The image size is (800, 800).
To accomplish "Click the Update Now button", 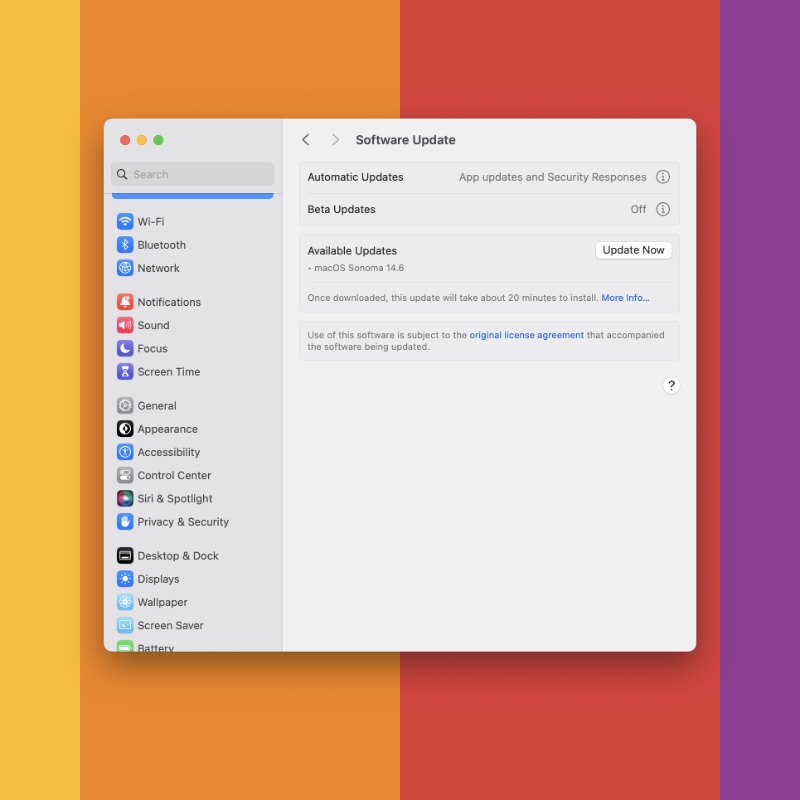I will coord(633,250).
